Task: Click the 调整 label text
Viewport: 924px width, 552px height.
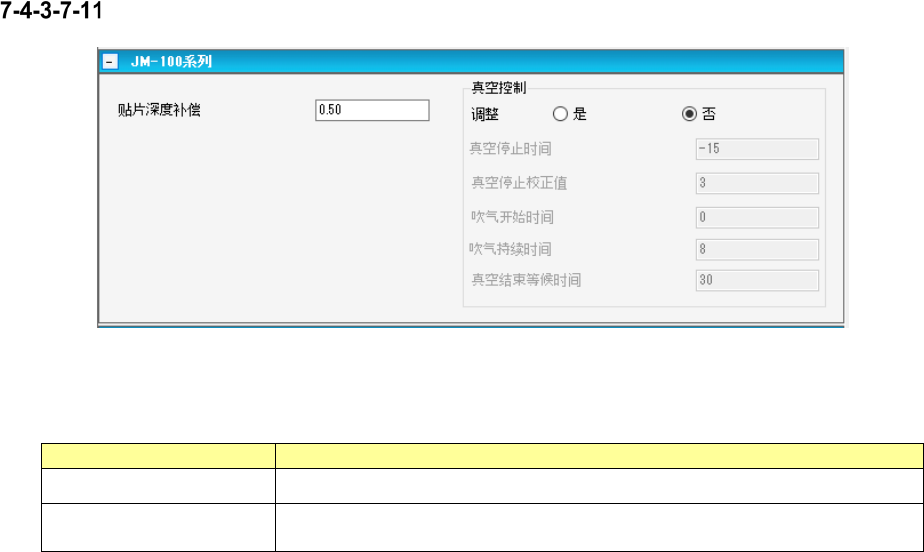Action: click(485, 114)
